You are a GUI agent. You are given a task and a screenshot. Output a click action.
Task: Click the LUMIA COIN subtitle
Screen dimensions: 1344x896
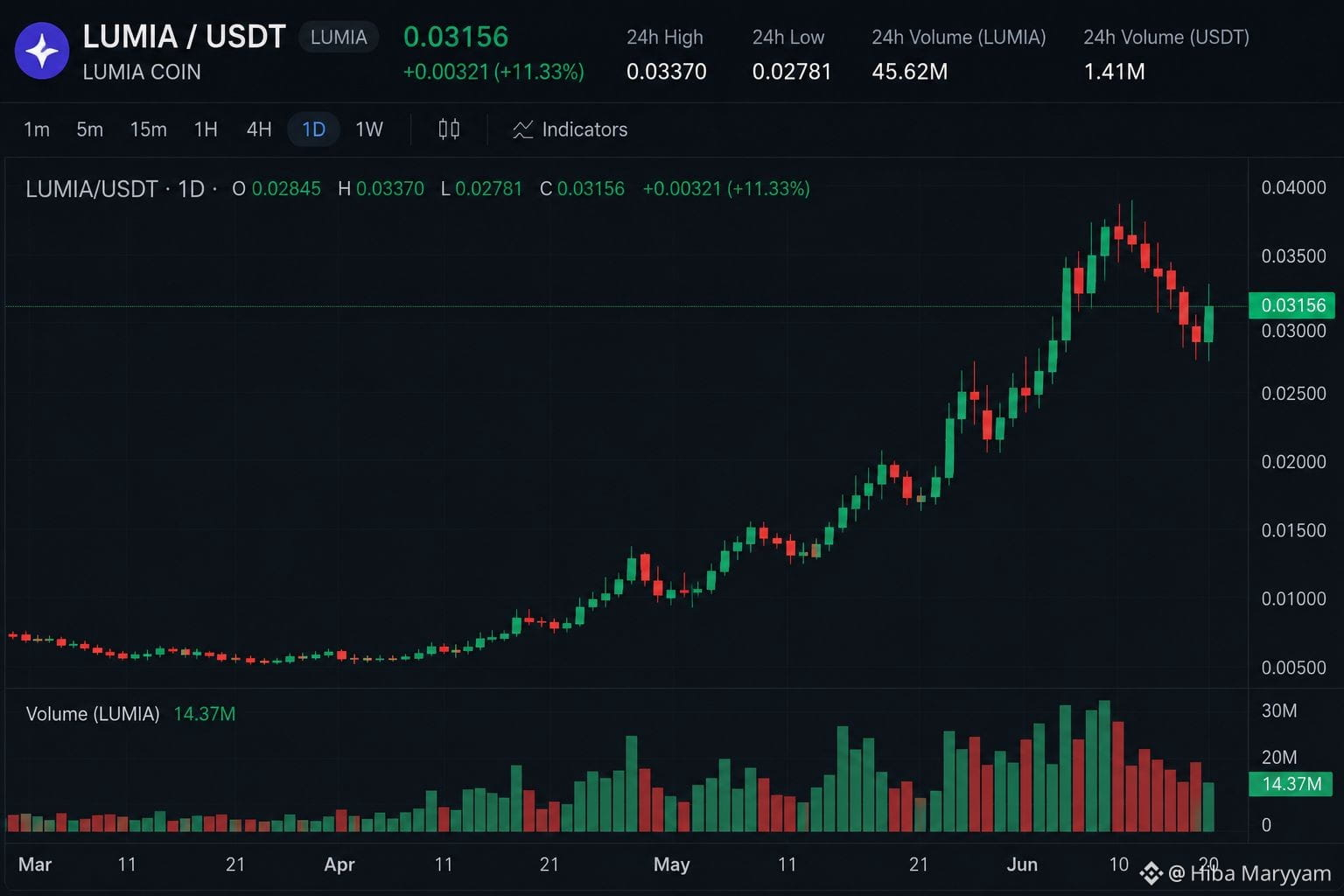click(x=142, y=72)
